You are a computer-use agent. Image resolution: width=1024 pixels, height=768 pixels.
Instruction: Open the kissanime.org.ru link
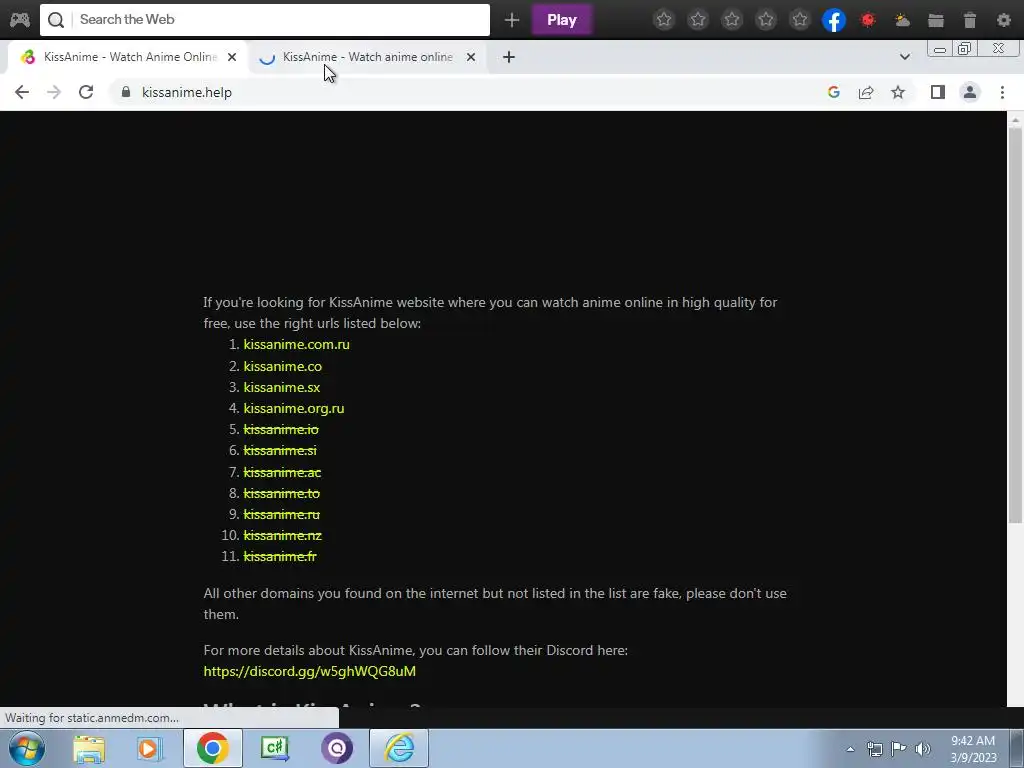coord(294,409)
